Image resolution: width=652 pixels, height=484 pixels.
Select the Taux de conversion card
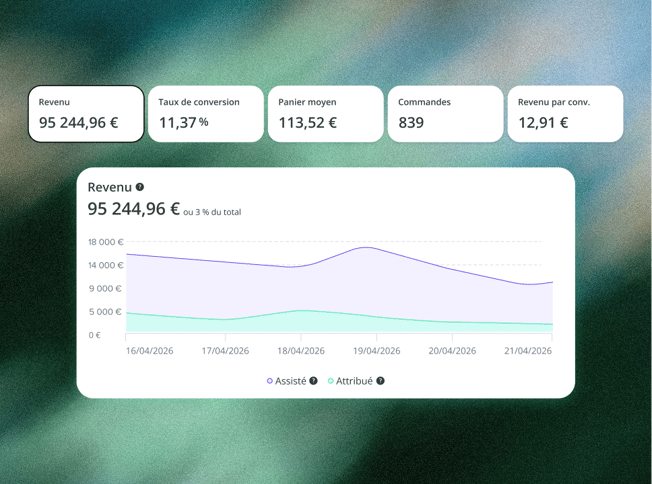tap(206, 114)
